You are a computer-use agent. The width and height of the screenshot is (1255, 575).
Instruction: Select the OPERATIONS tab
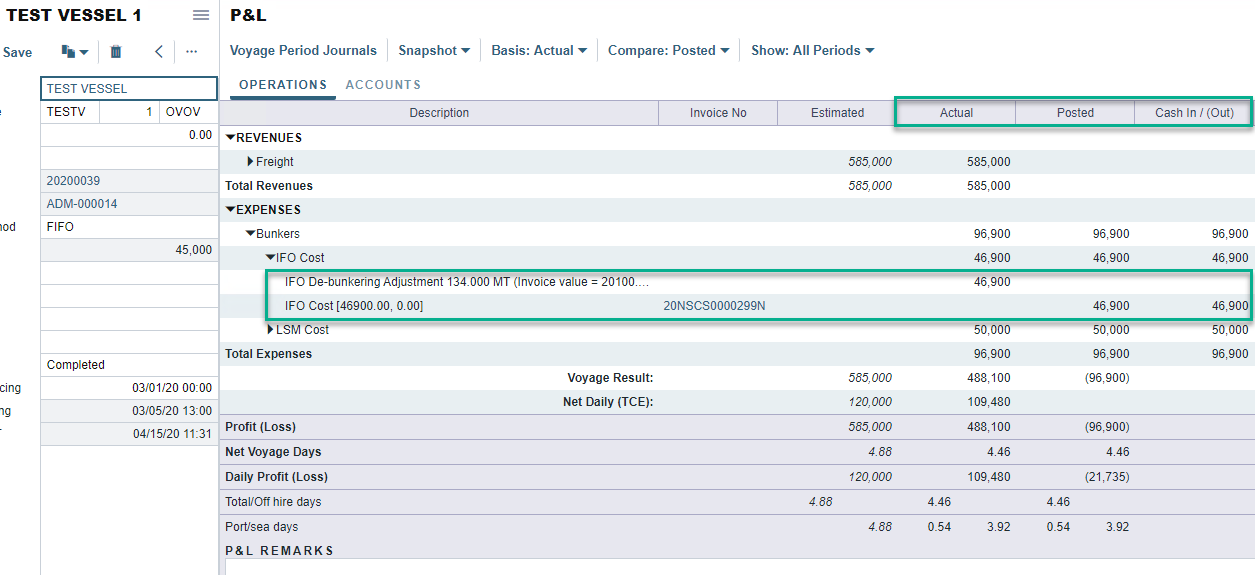[283, 85]
